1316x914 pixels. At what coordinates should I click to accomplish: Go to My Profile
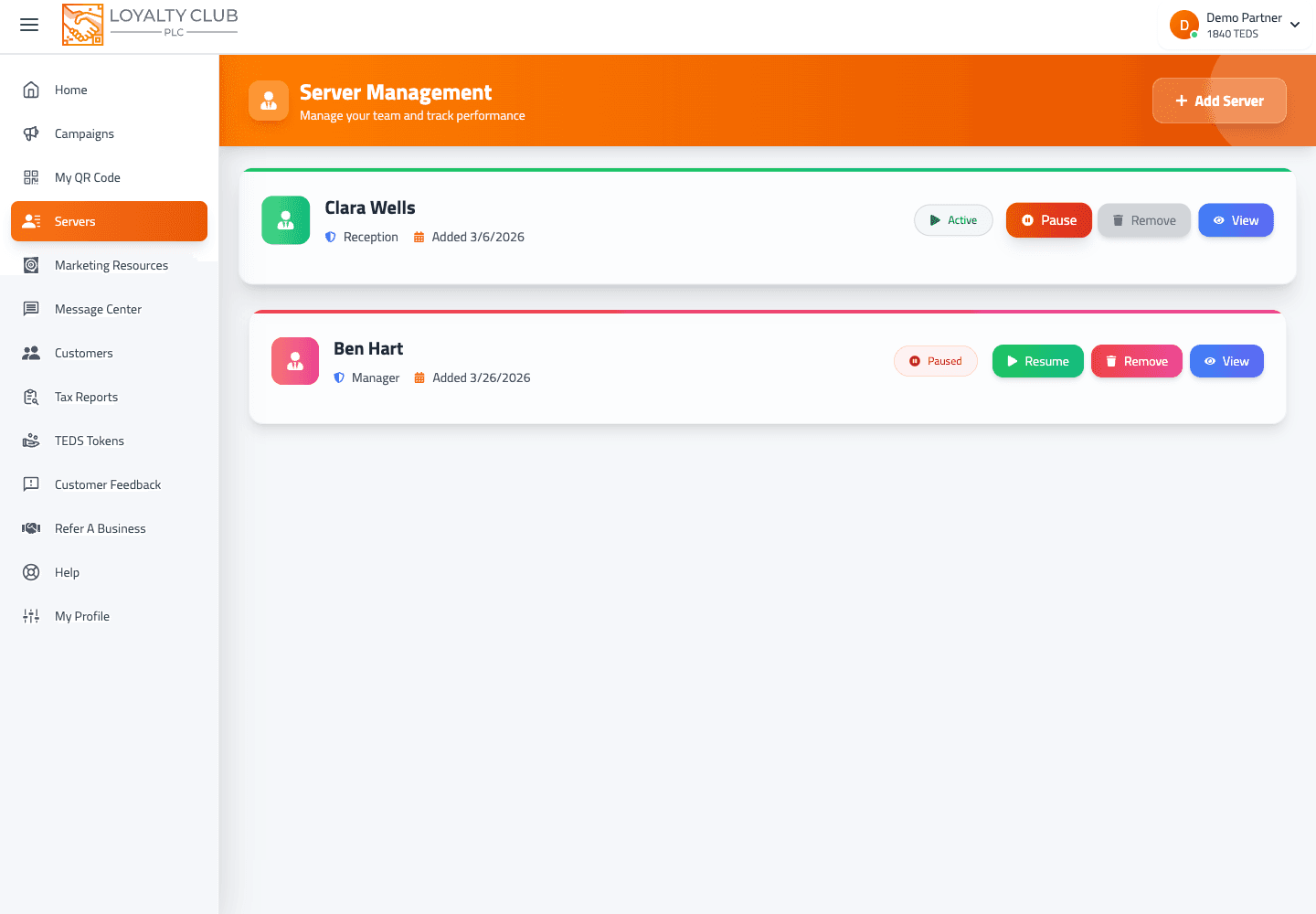coord(109,616)
